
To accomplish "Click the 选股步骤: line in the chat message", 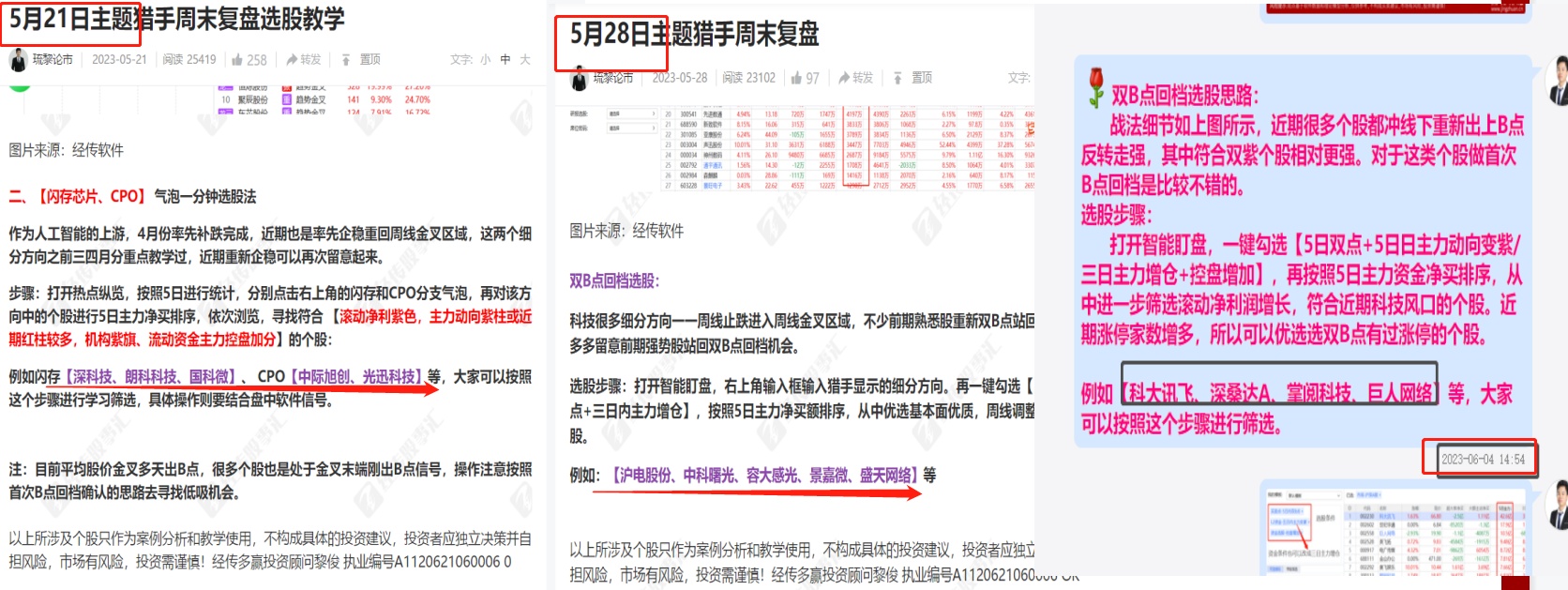I will [x=1117, y=215].
